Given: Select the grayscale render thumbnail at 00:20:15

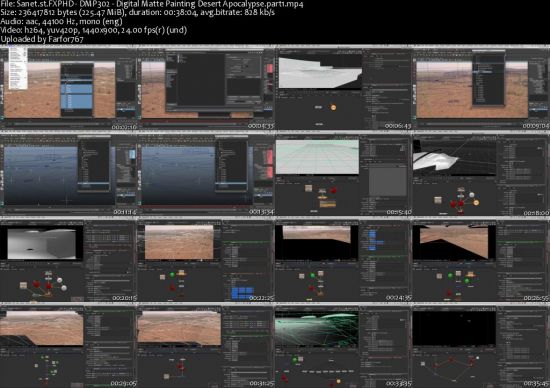Looking at the screenshot, I should tap(69, 260).
